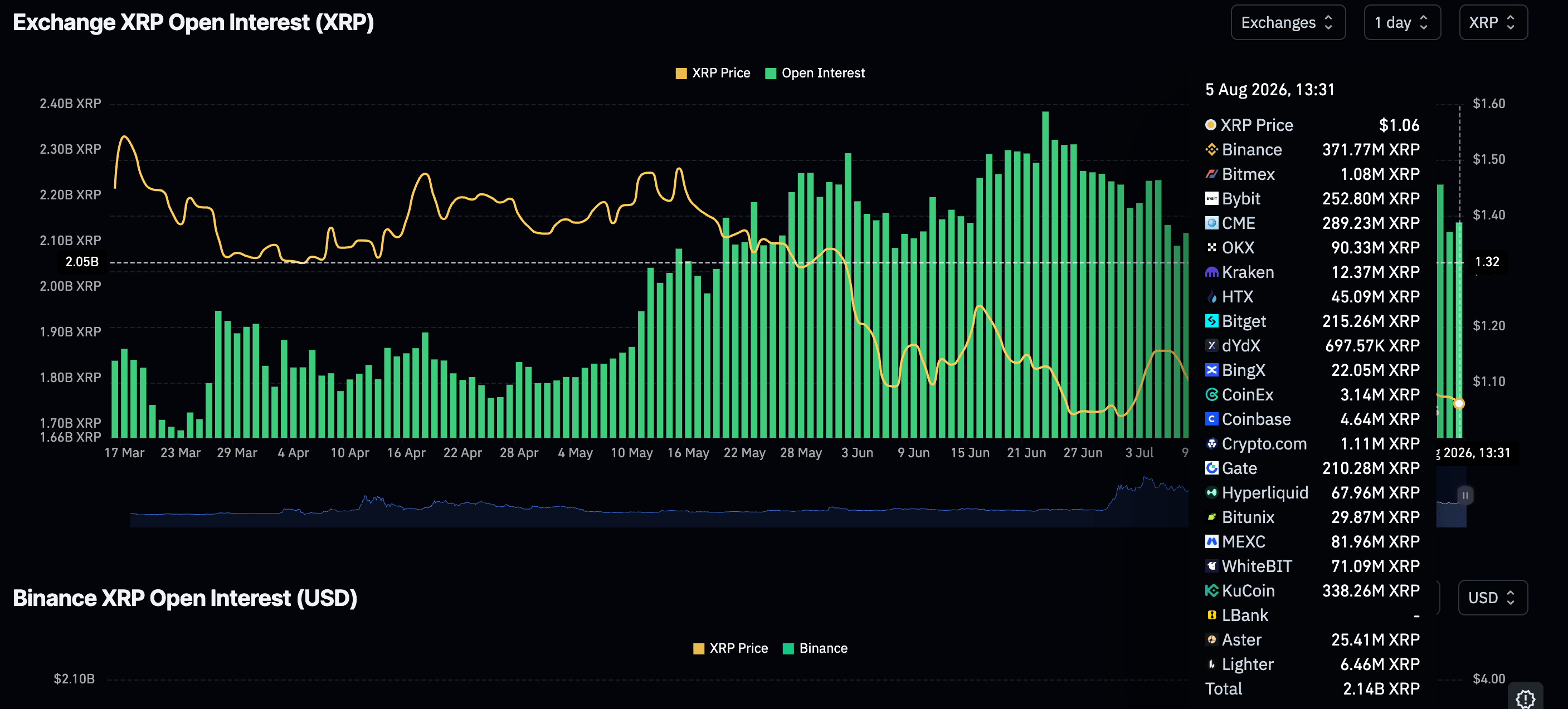Click the Total 2.14B XRP value
Screen dimensions: 1568x709
pos(1381,689)
